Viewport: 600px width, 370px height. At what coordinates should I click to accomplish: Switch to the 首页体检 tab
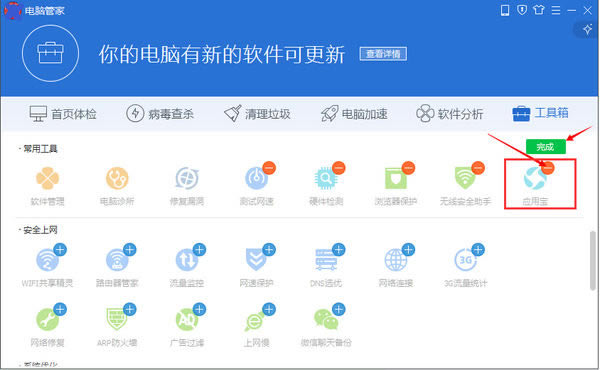[63, 114]
